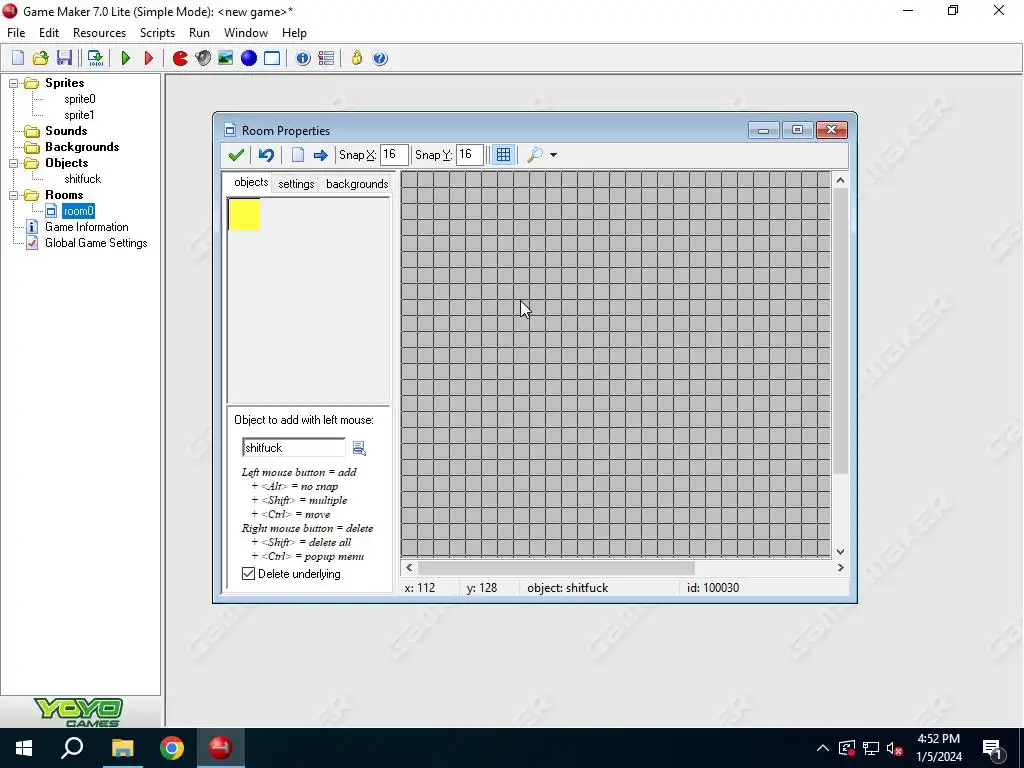
Task: Select sprite0 in resource tree
Action: click(80, 99)
